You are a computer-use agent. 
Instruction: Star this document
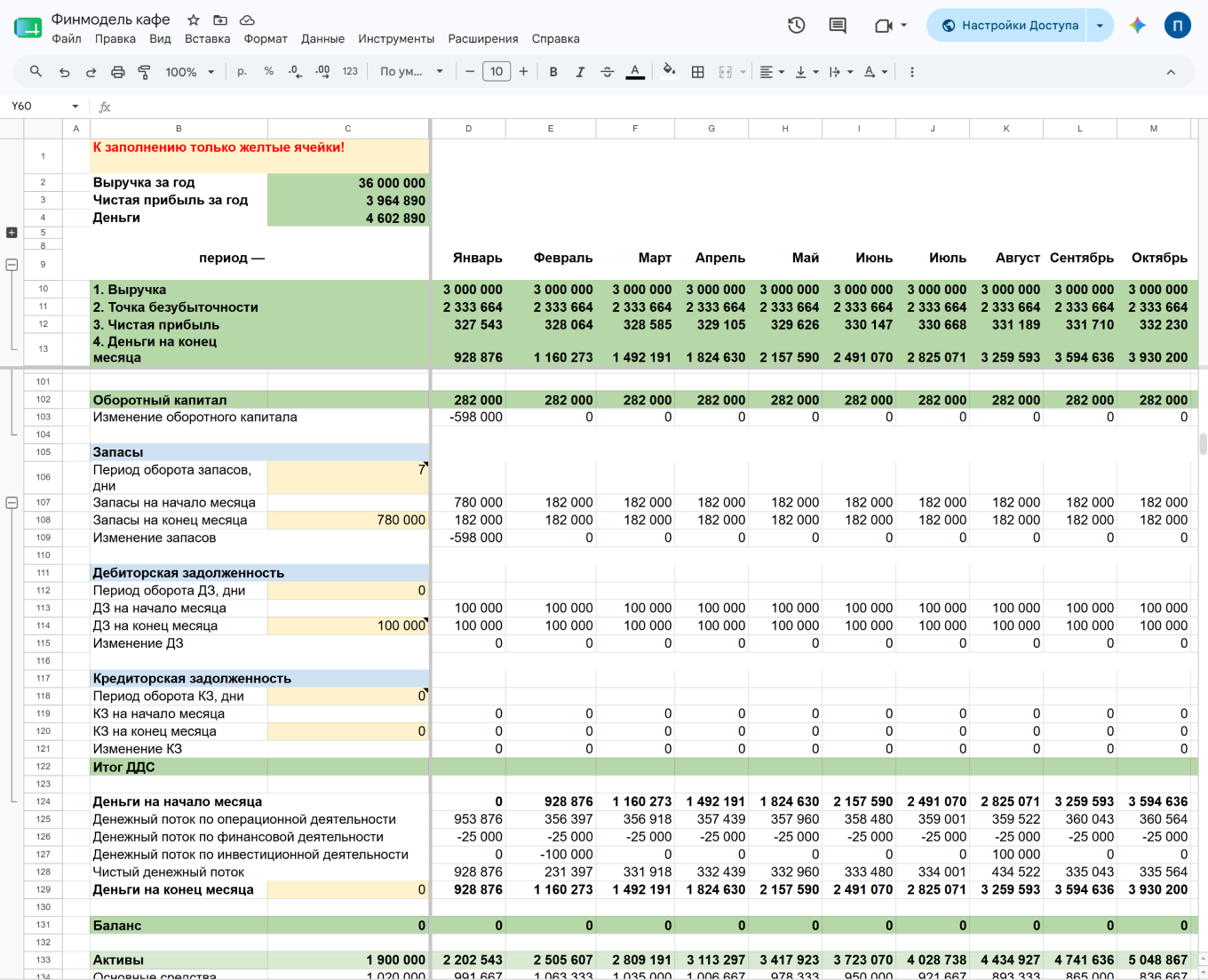point(193,20)
